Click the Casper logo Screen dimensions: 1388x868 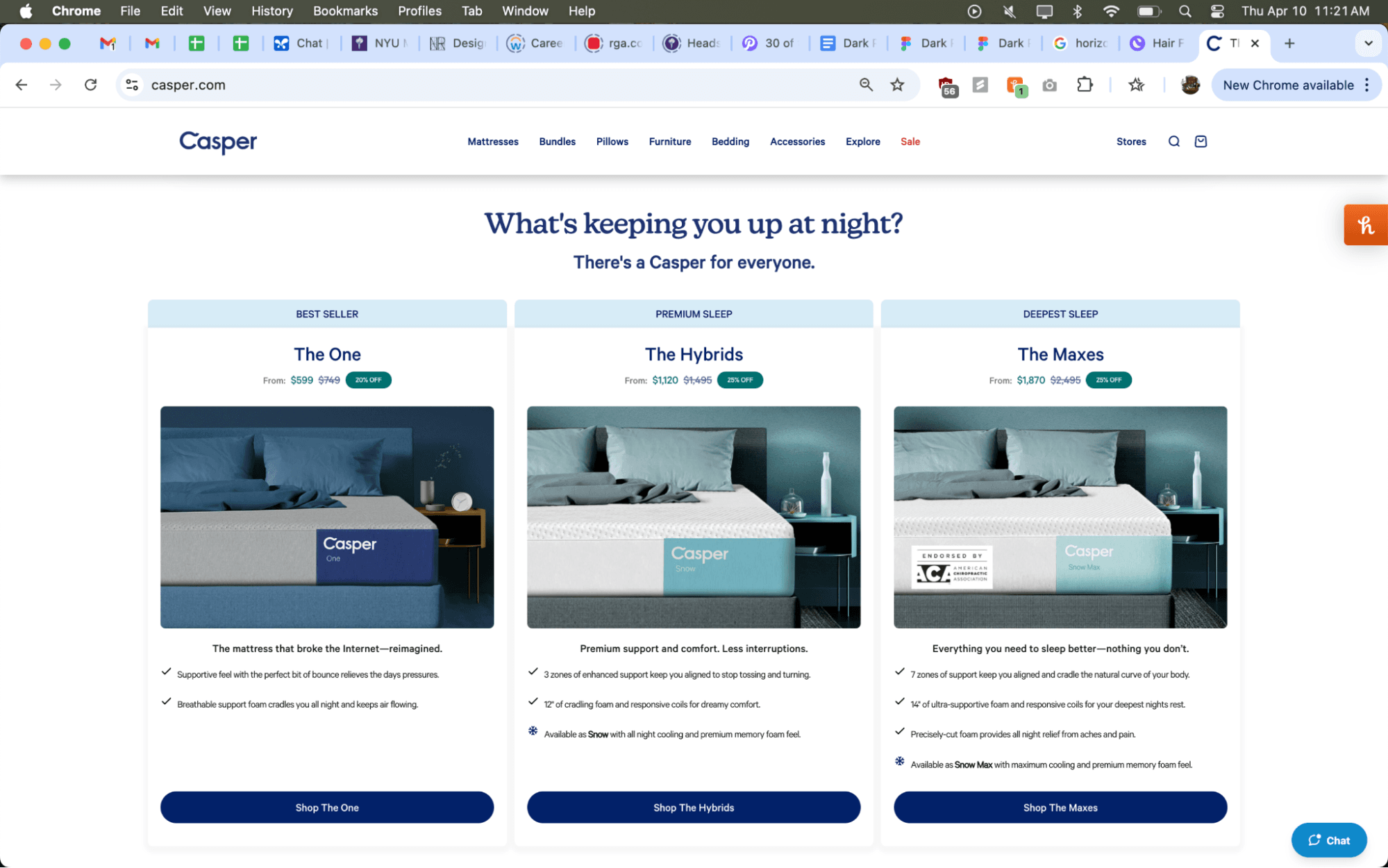[x=218, y=142]
